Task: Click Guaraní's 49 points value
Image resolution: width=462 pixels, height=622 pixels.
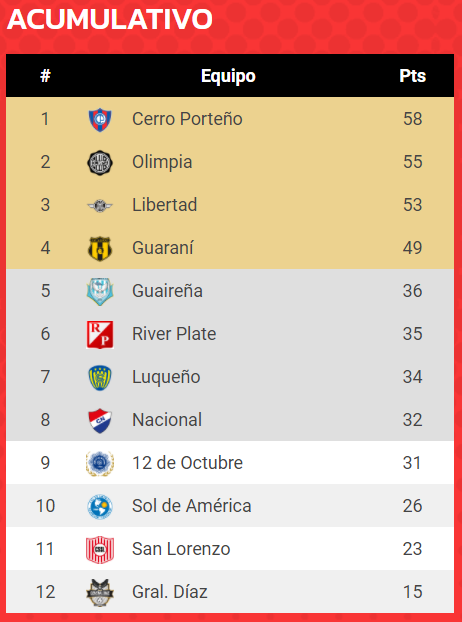Action: click(x=412, y=248)
